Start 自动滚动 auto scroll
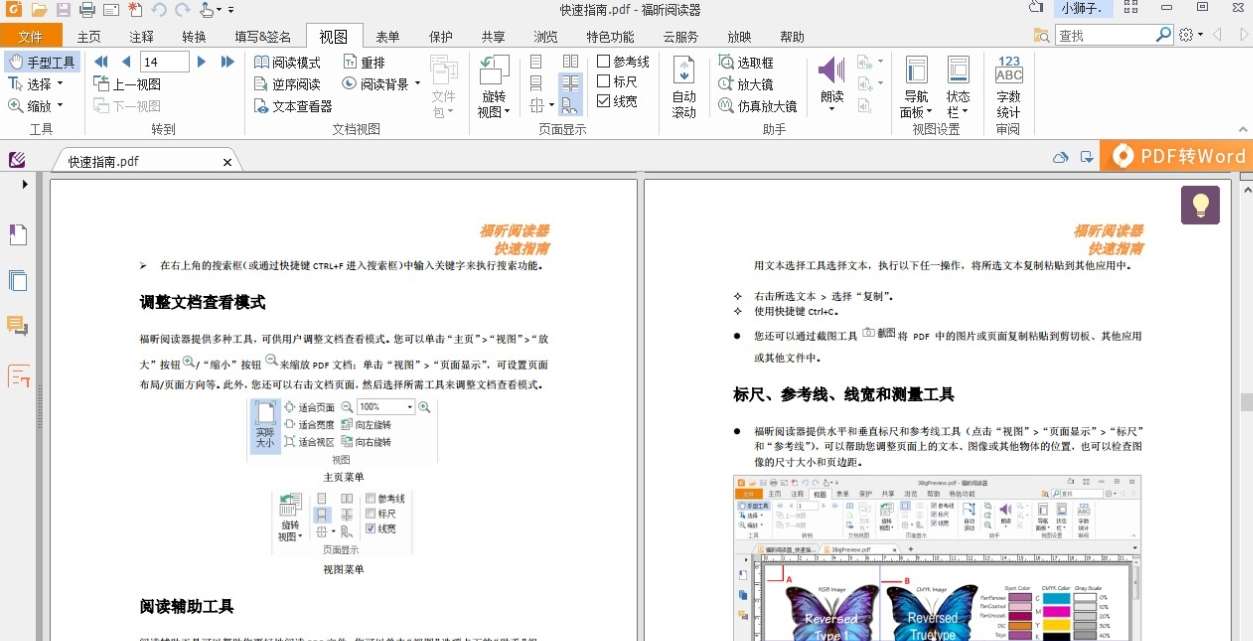Image resolution: width=1253 pixels, height=641 pixels. [684, 88]
